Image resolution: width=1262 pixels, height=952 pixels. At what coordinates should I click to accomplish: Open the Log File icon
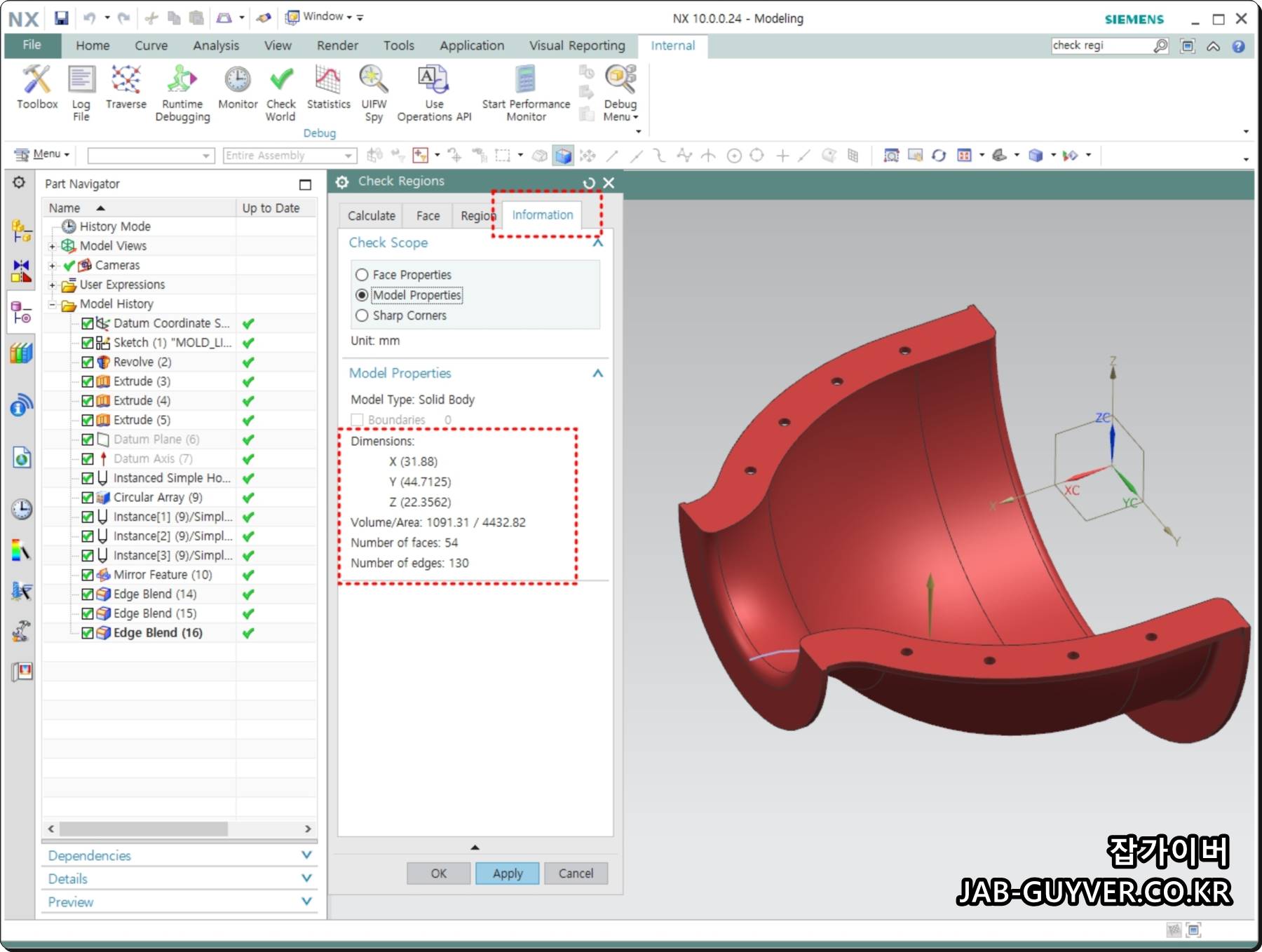point(81,93)
